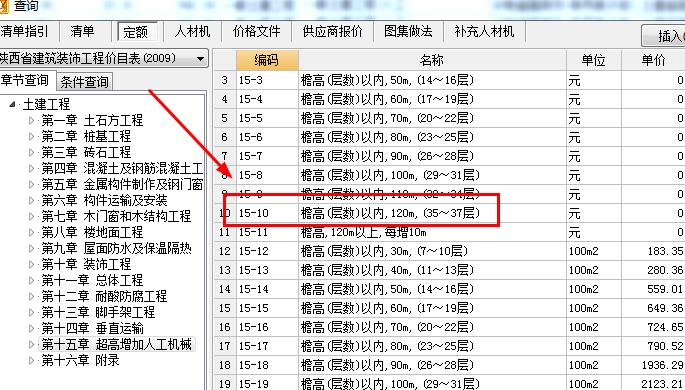Viewport: 685px width, 390px height.
Task: Click price cell 790.52
Action: click(x=653, y=346)
